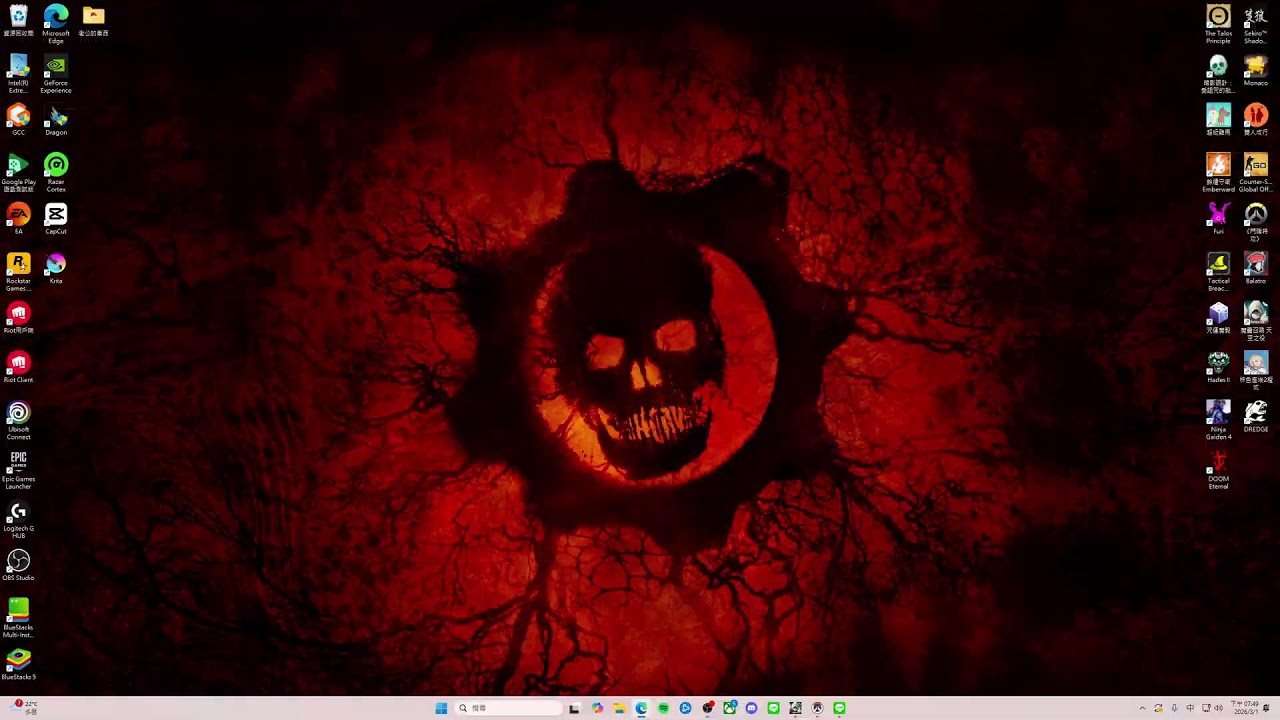The image size is (1280, 720).
Task: Click the taskbar search box
Action: tap(508, 708)
